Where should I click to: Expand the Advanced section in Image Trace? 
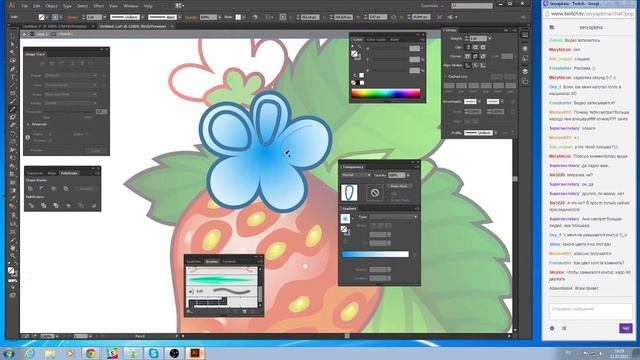tap(28, 124)
